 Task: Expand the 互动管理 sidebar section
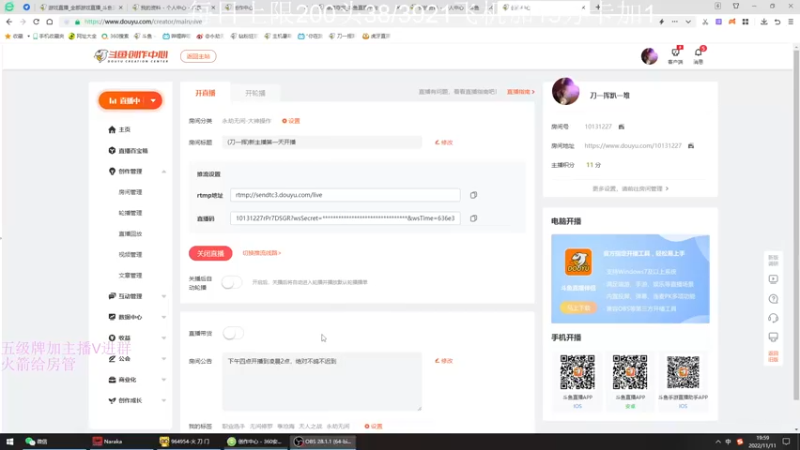tap(164, 296)
